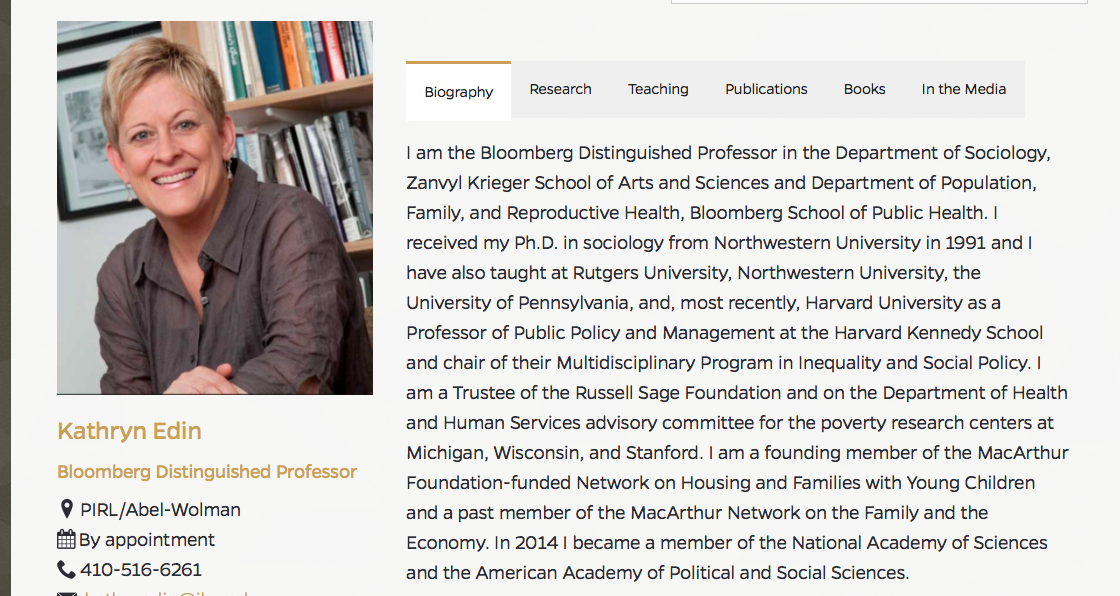Click Kathryn Edin's profile photo
The width and height of the screenshot is (1120, 596).
(215, 207)
